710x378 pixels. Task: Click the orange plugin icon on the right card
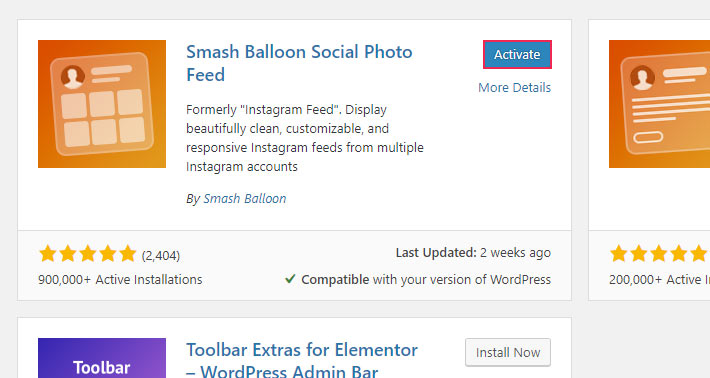coord(659,104)
